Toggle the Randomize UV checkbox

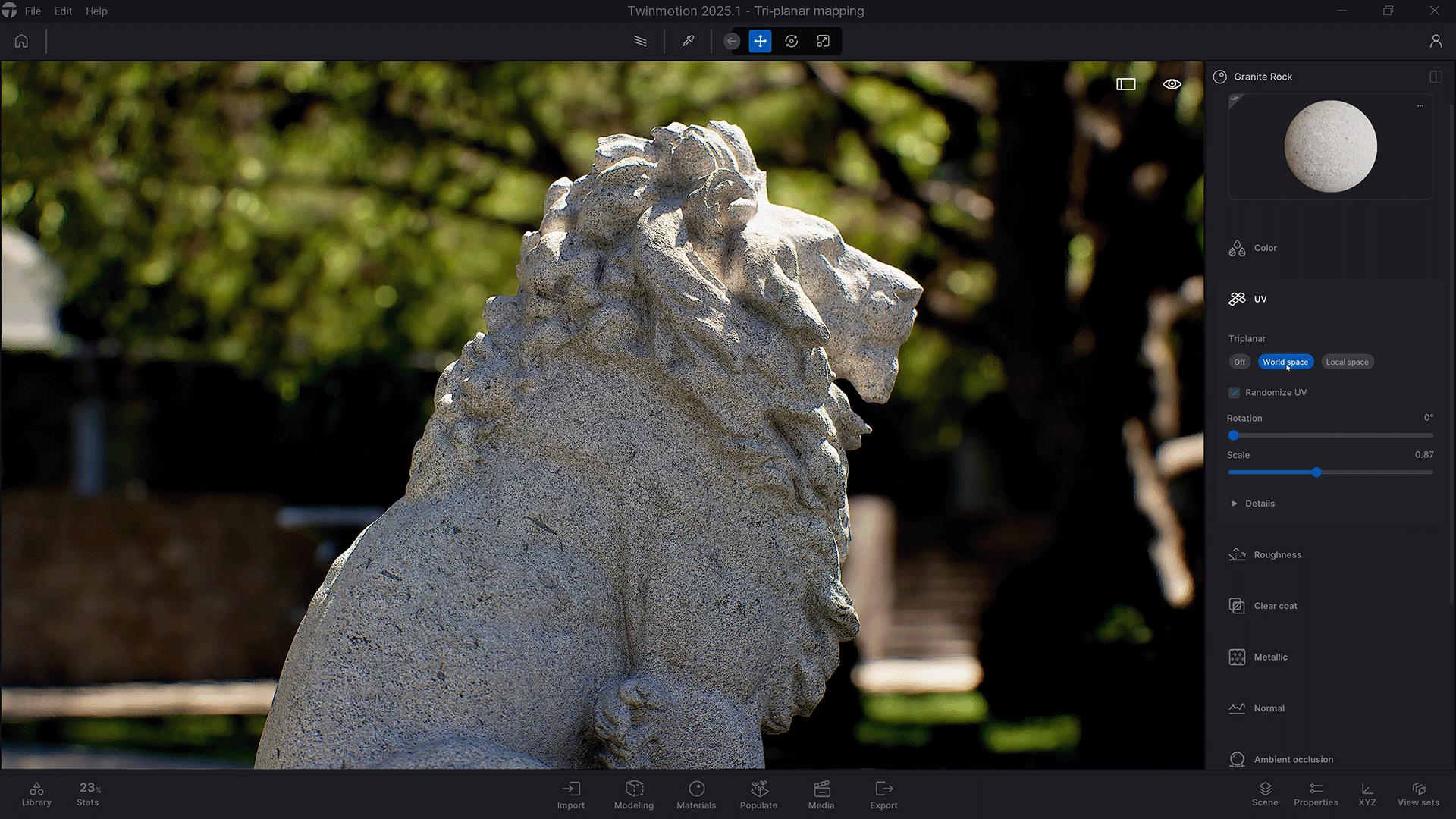tap(1234, 392)
